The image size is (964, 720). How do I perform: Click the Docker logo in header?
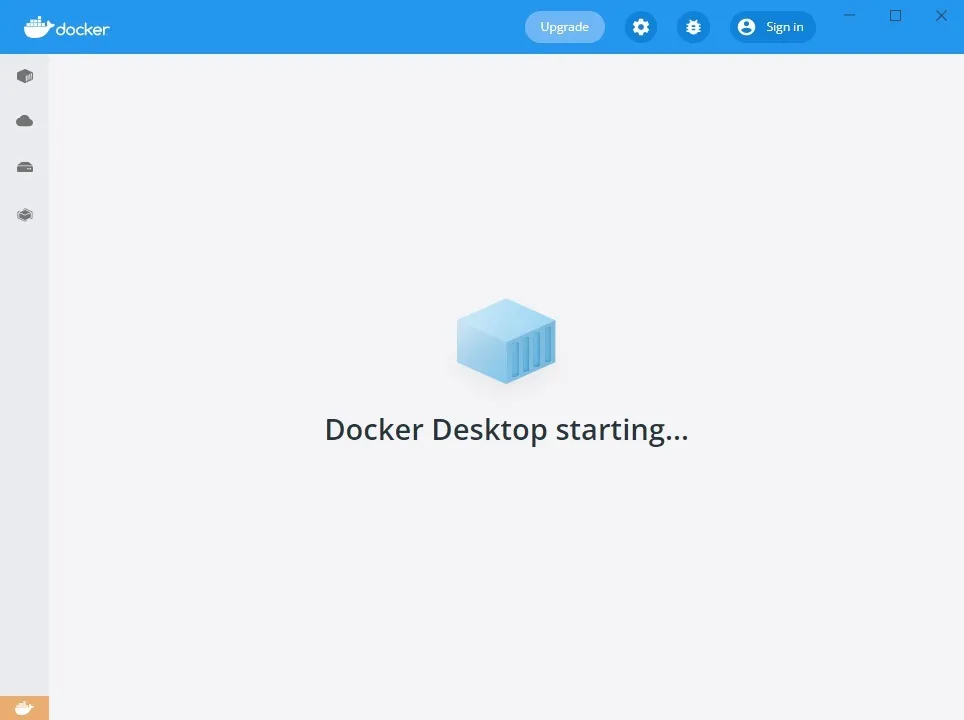point(66,28)
